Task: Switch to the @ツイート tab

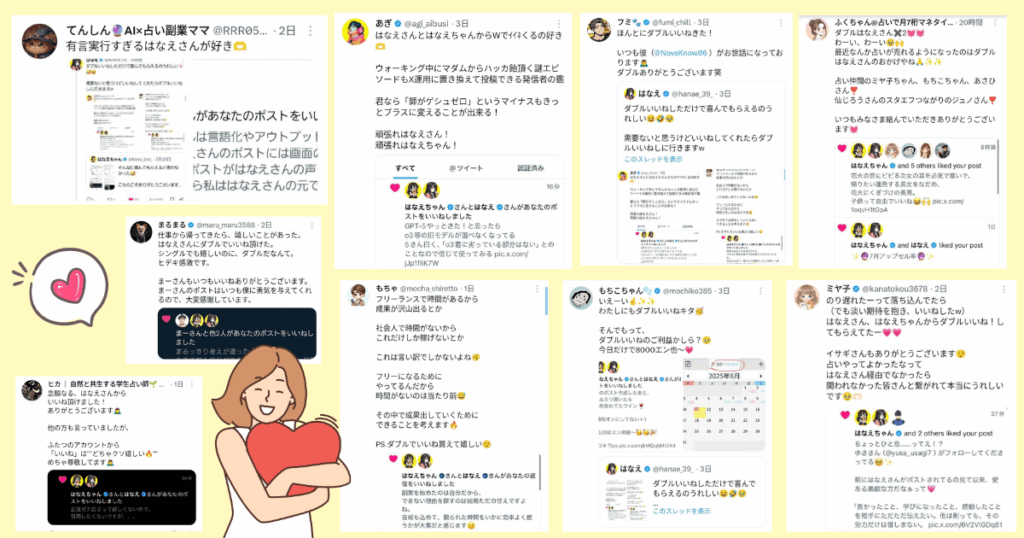Action: tap(466, 168)
